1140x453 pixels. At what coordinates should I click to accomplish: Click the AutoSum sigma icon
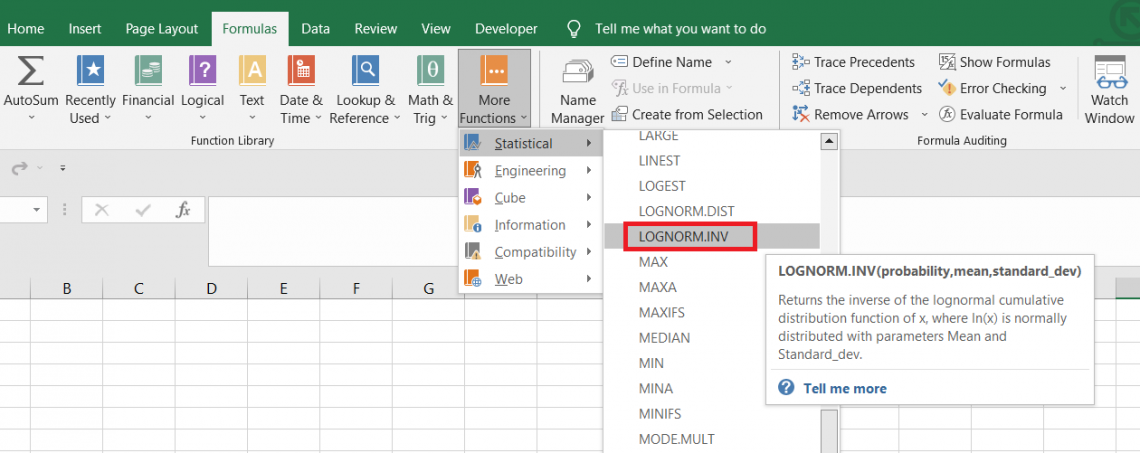[x=31, y=72]
